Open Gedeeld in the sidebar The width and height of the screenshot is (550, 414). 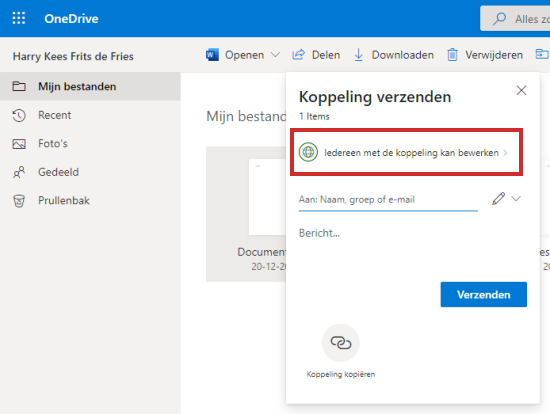click(90, 172)
